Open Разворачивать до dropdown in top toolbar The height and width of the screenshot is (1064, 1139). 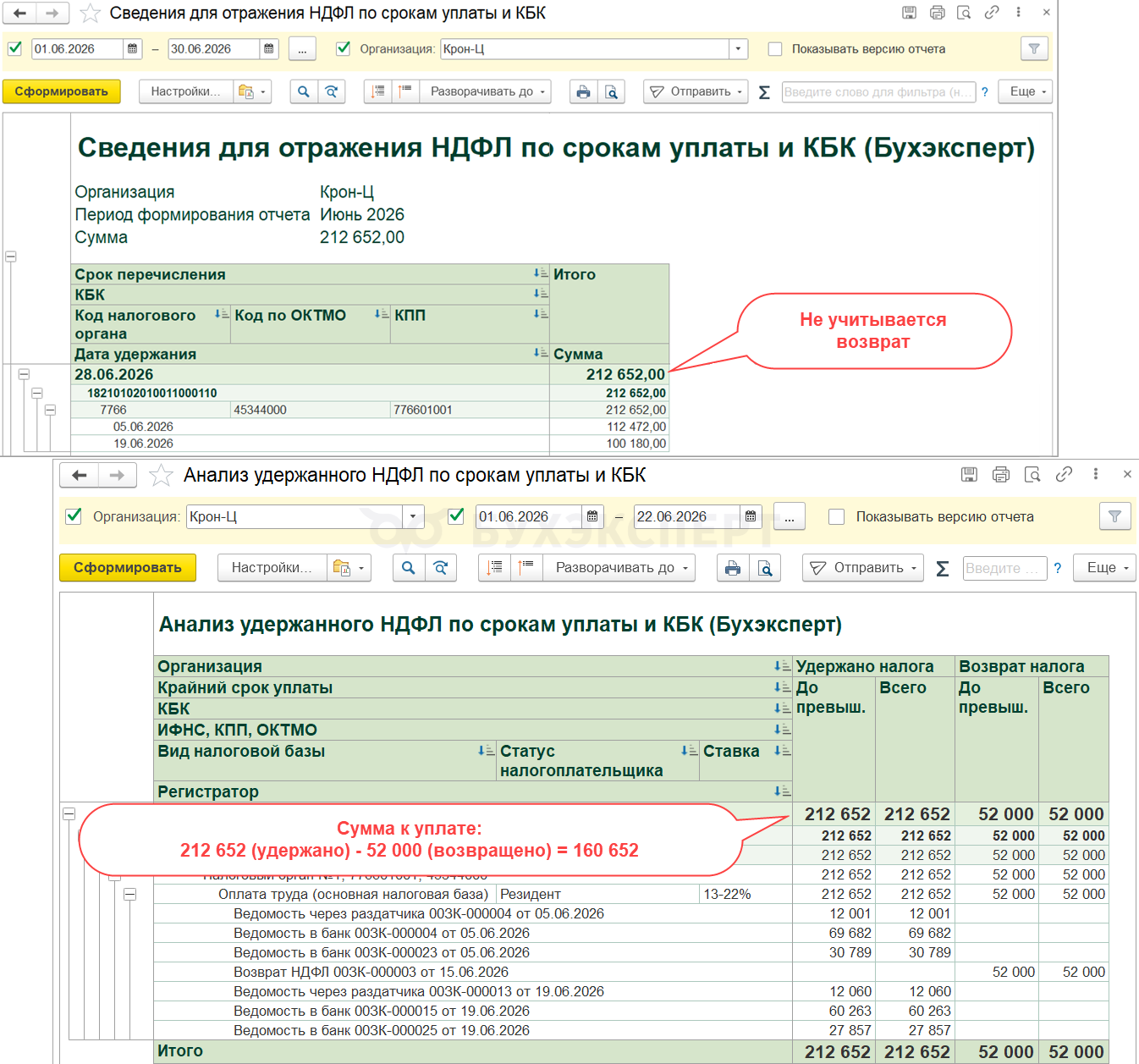click(x=487, y=91)
